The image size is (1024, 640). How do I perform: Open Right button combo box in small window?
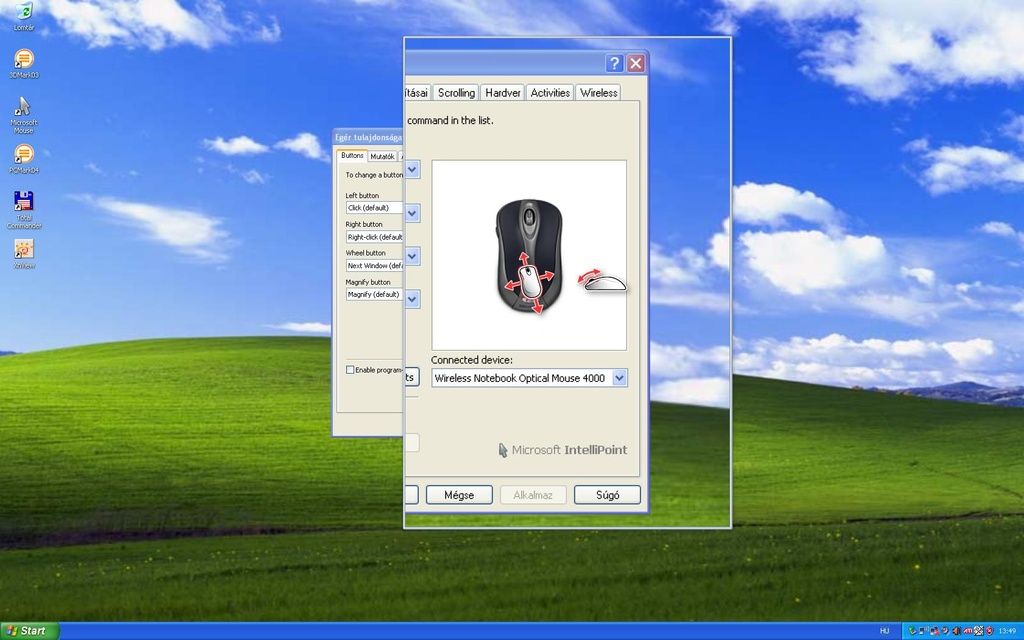(375, 237)
